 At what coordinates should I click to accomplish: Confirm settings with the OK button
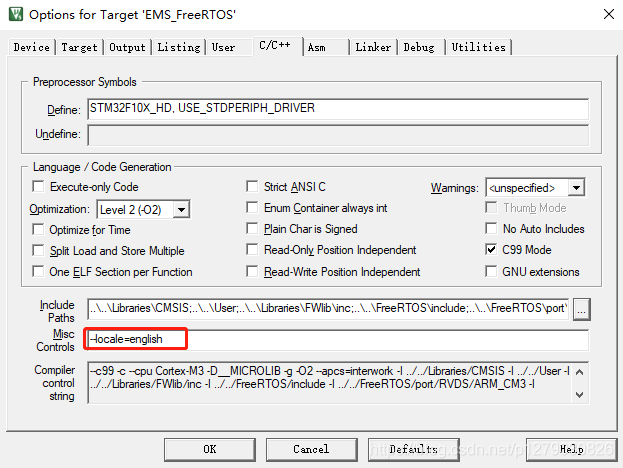click(x=210, y=449)
